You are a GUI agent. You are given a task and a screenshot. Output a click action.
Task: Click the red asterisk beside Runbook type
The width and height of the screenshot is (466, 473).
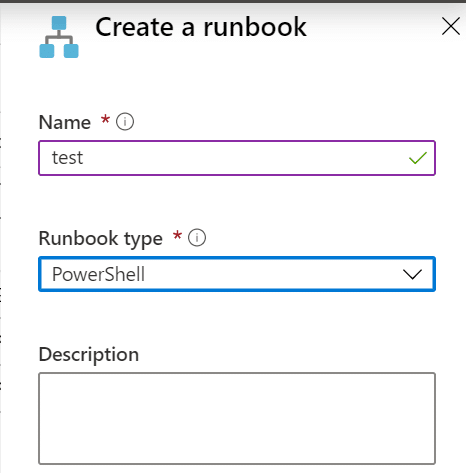(177, 235)
